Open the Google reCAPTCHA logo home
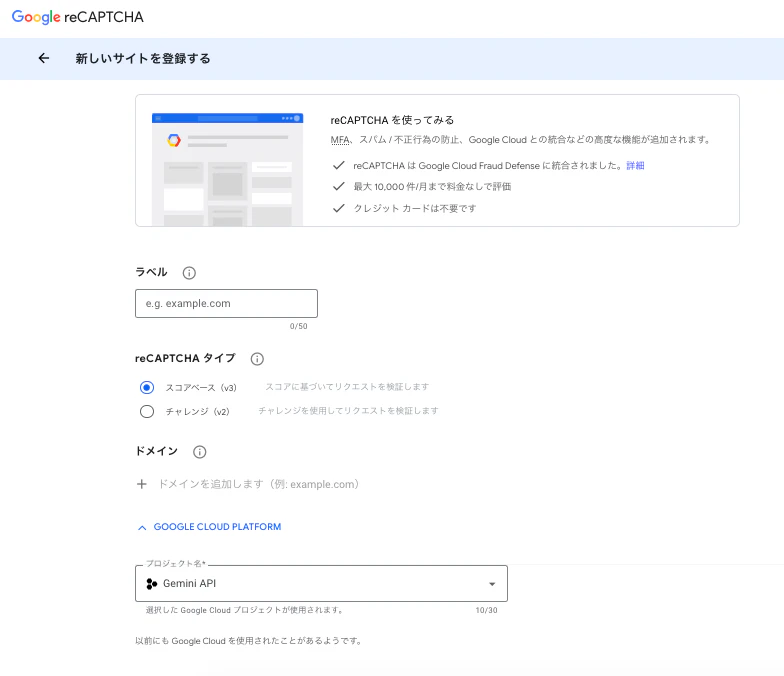784x676 pixels. coord(78,17)
